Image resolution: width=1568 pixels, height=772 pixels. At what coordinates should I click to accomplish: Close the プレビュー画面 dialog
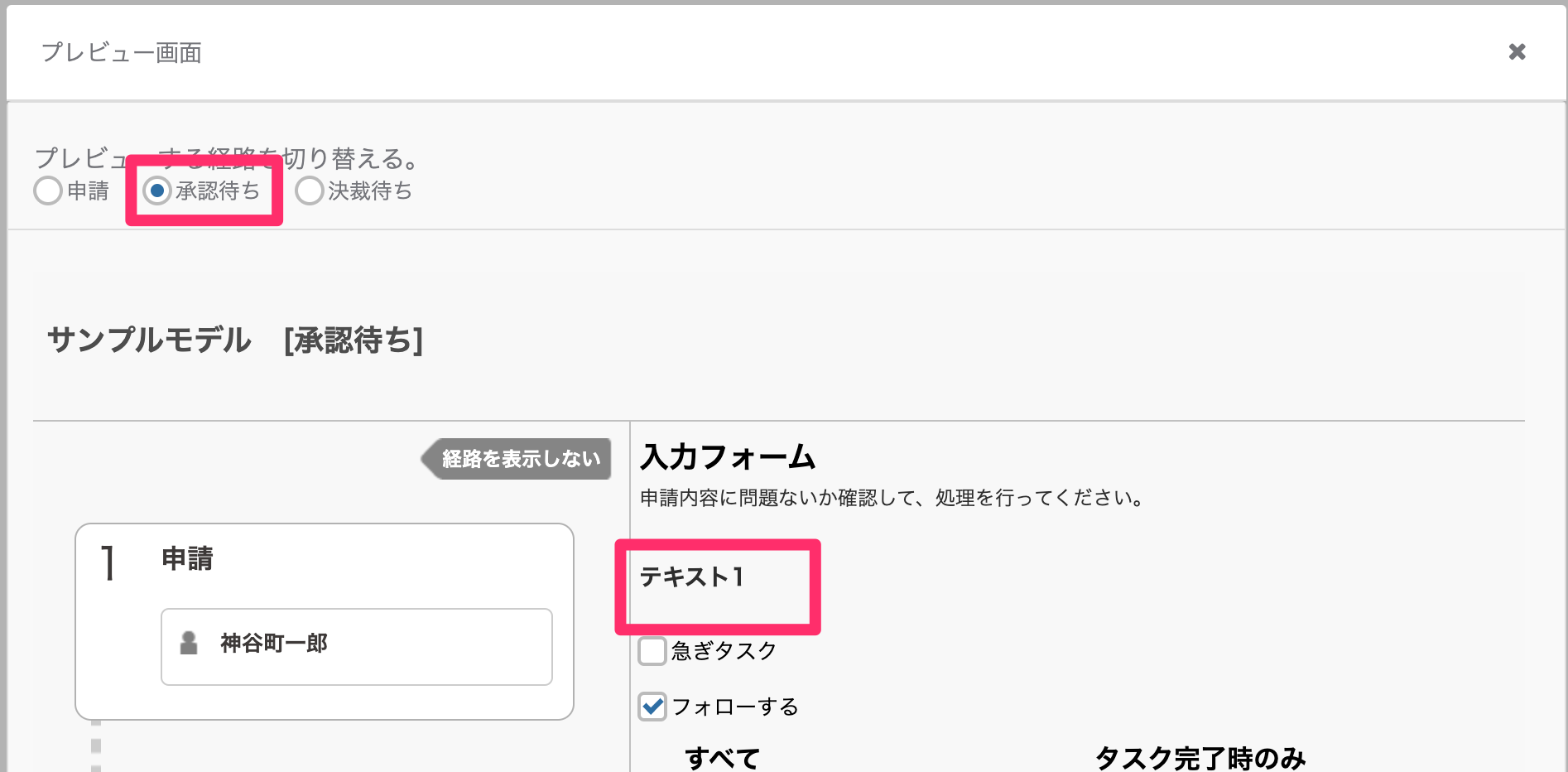coord(1517,52)
